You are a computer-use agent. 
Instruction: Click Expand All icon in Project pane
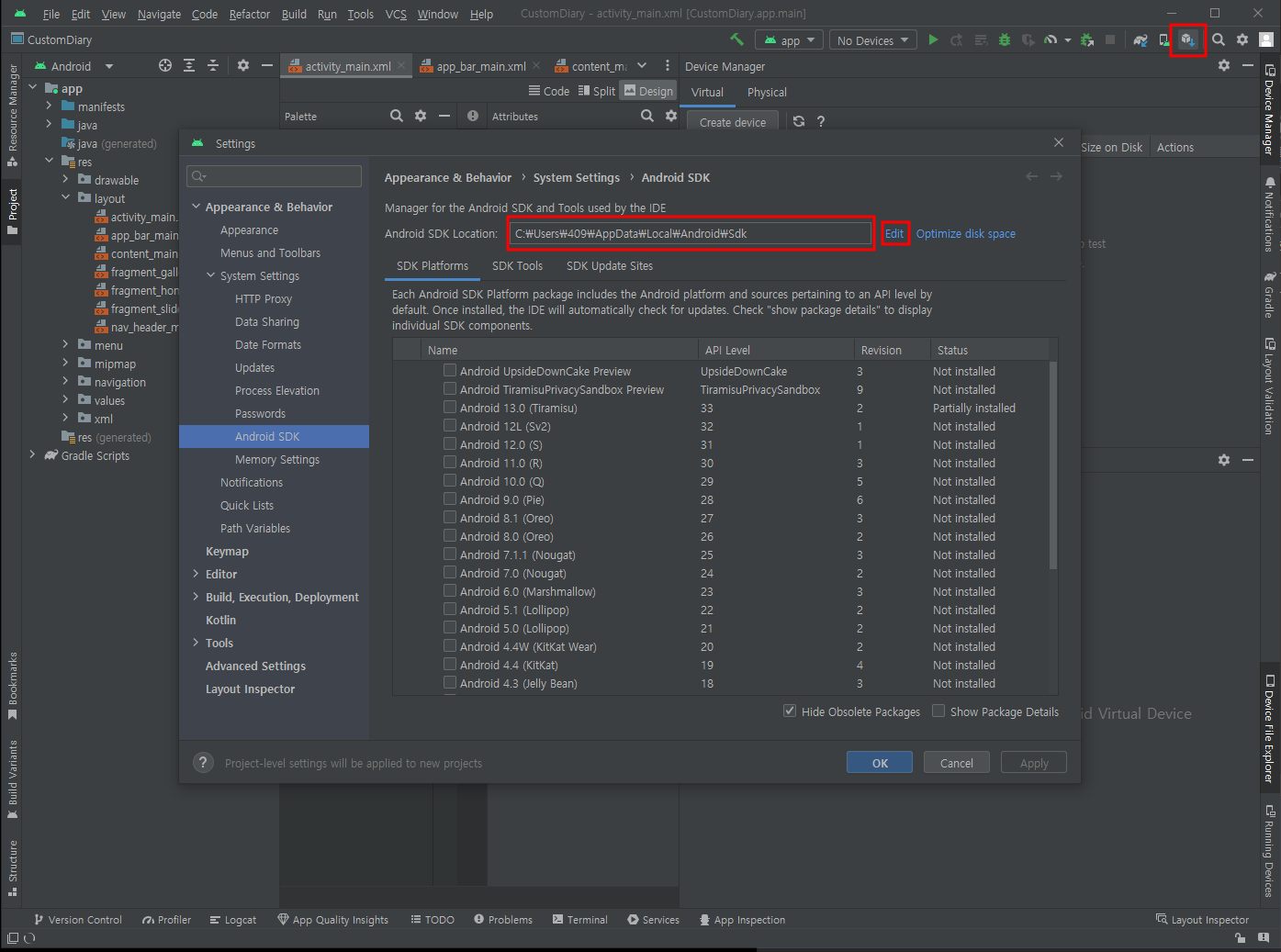(x=189, y=65)
